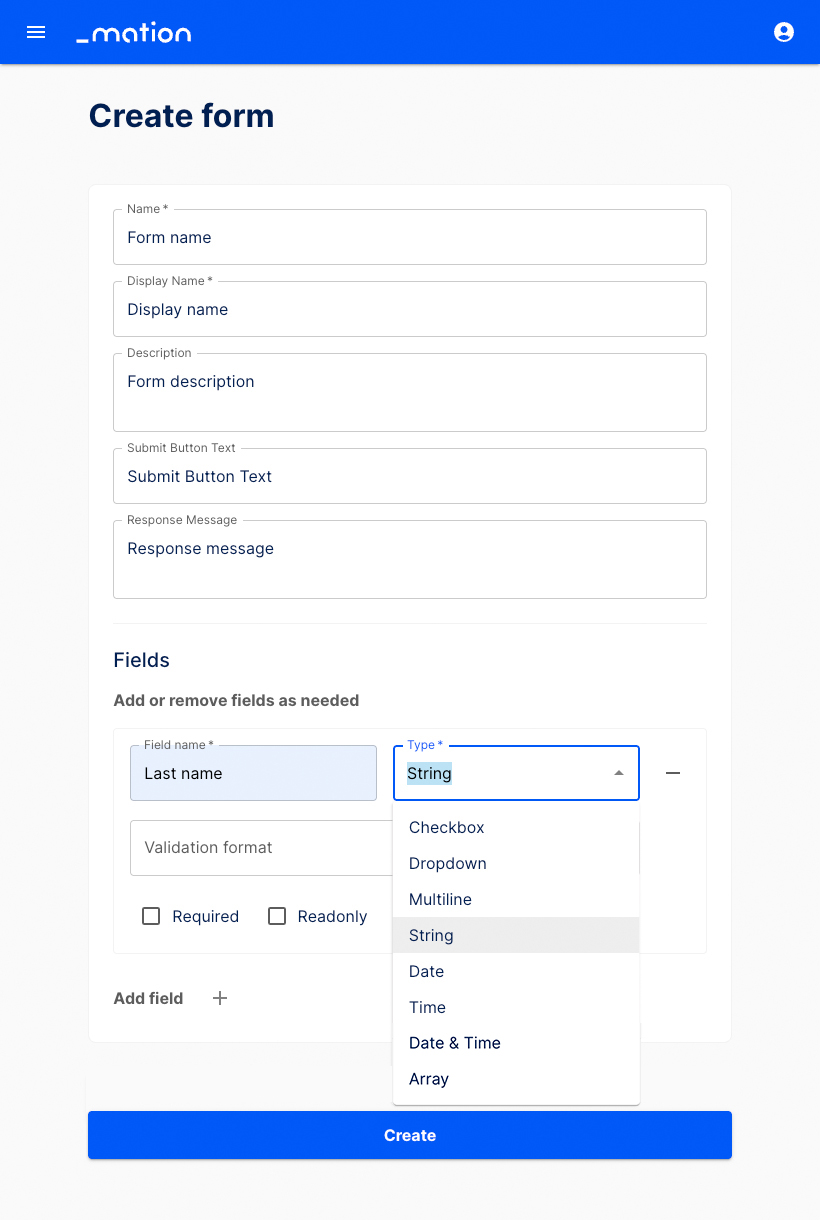Select Multiline from the Type dropdown

440,899
